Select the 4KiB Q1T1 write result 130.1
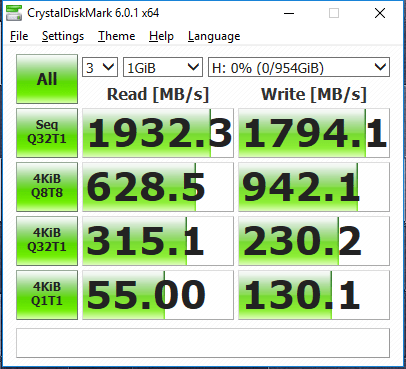The width and height of the screenshot is (406, 369). coord(314,295)
